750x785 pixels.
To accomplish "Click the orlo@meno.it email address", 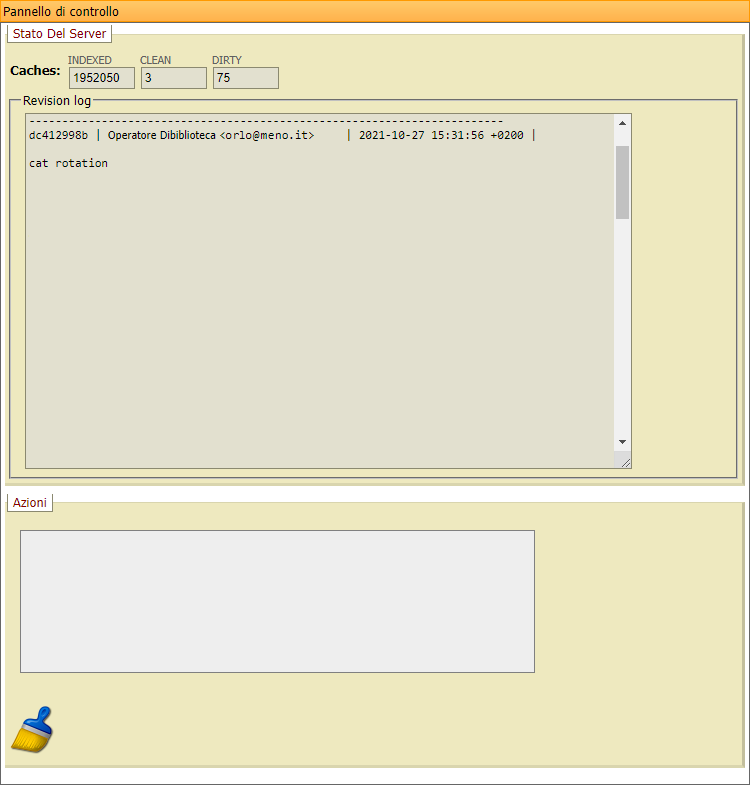I will pyautogui.click(x=267, y=135).
